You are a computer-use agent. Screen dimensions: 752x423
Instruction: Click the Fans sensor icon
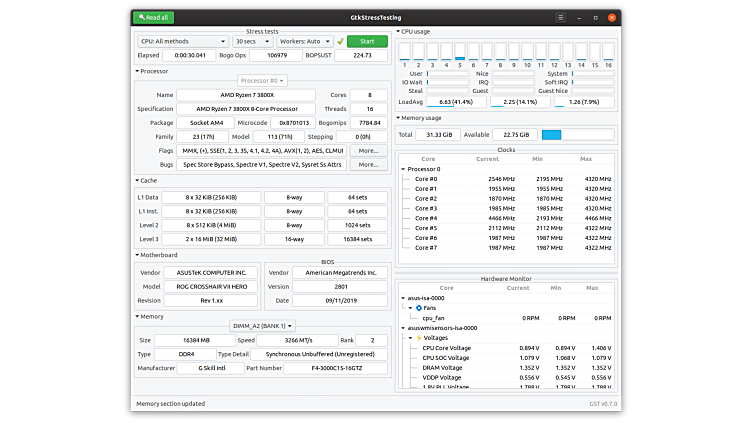(418, 307)
